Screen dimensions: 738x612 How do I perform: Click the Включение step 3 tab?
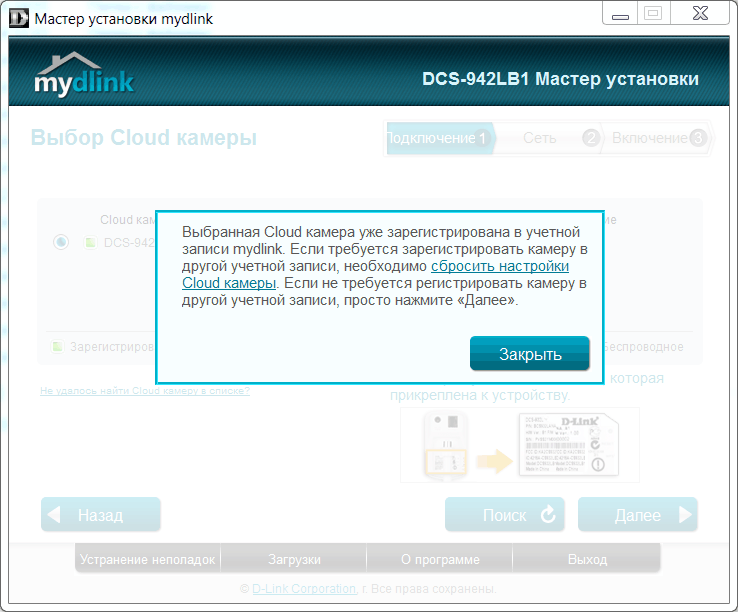[x=658, y=138]
